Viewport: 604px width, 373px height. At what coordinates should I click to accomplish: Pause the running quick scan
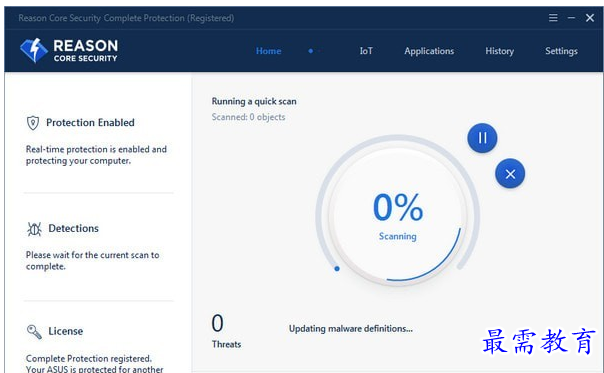[482, 138]
